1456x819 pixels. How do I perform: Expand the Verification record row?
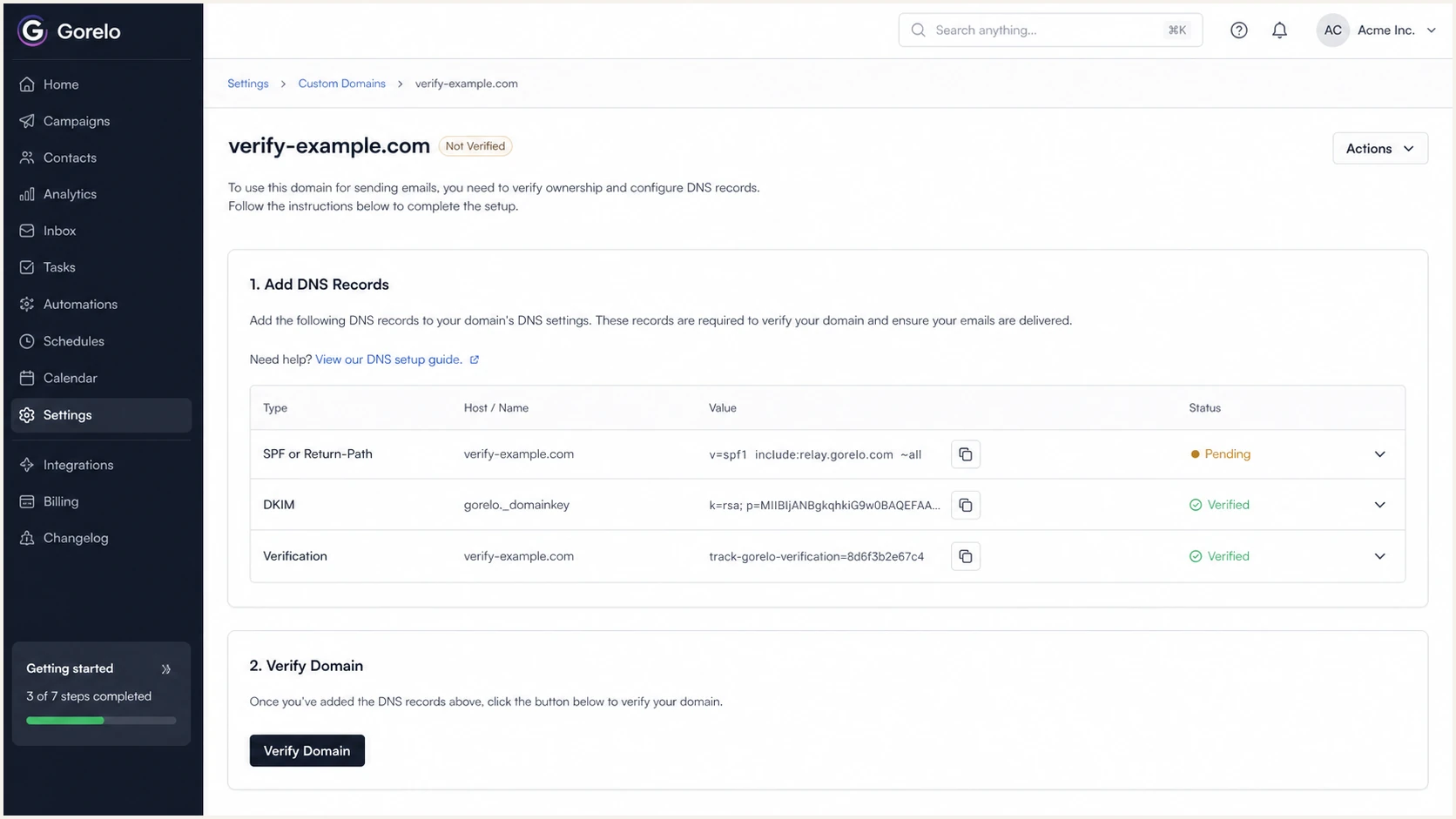[1379, 556]
